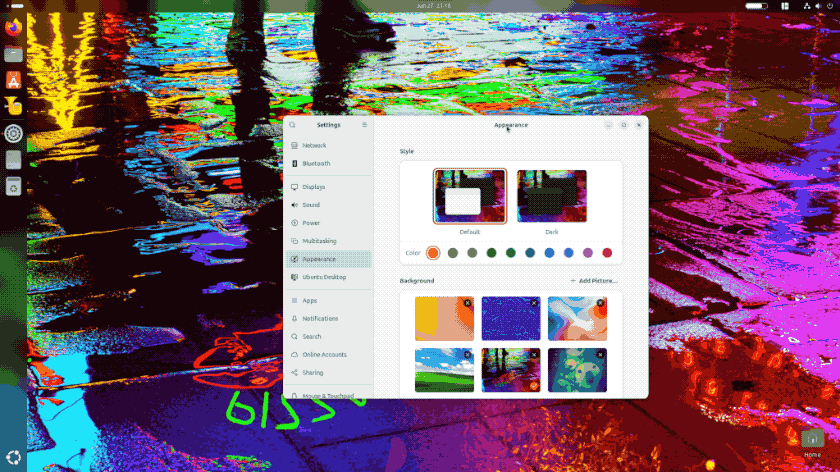This screenshot has height=472, width=840.
Task: Choose the purple accent color
Action: coord(588,253)
